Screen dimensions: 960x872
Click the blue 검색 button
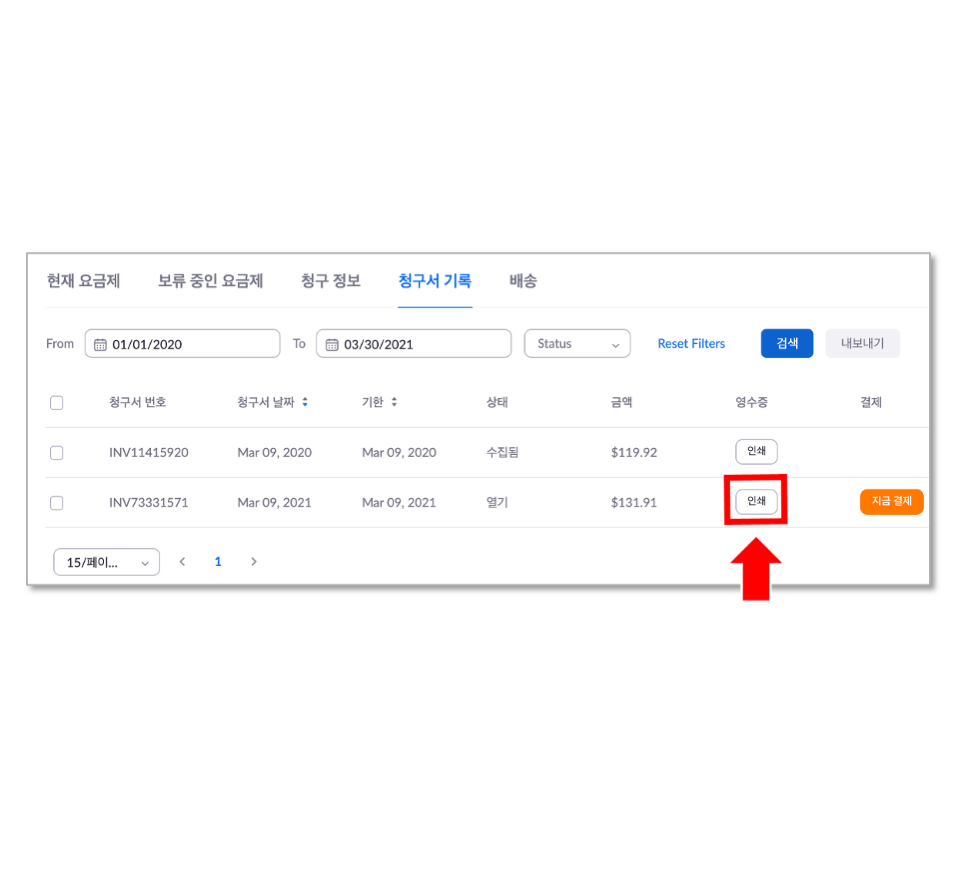[787, 344]
